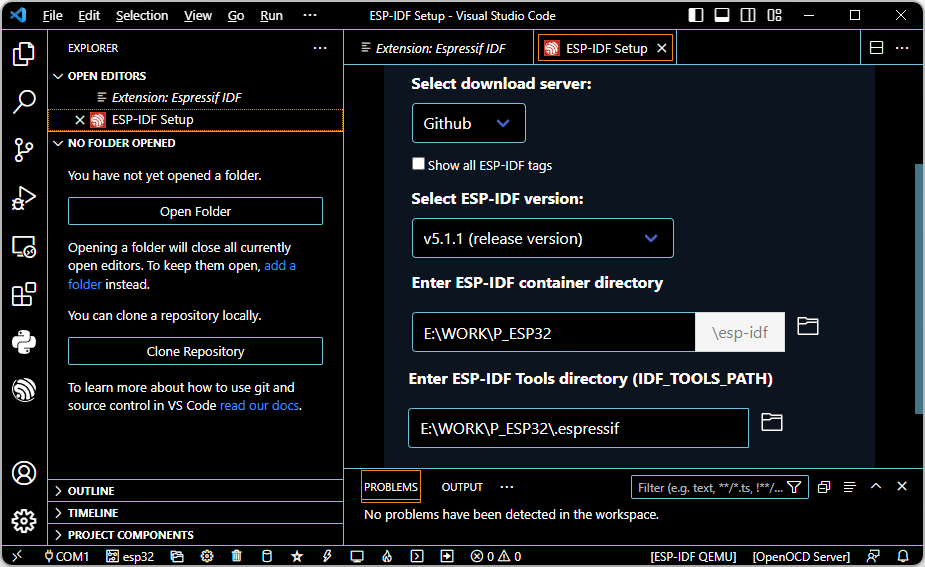Browse for ESP-IDF container directory folder icon

808,326
